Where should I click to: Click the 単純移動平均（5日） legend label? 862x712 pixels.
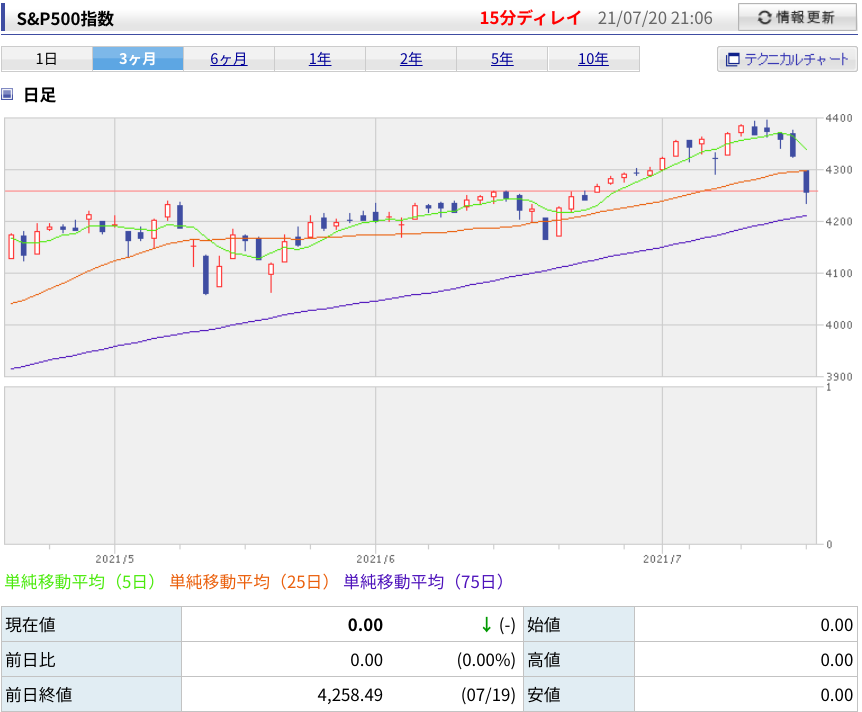tap(80, 582)
